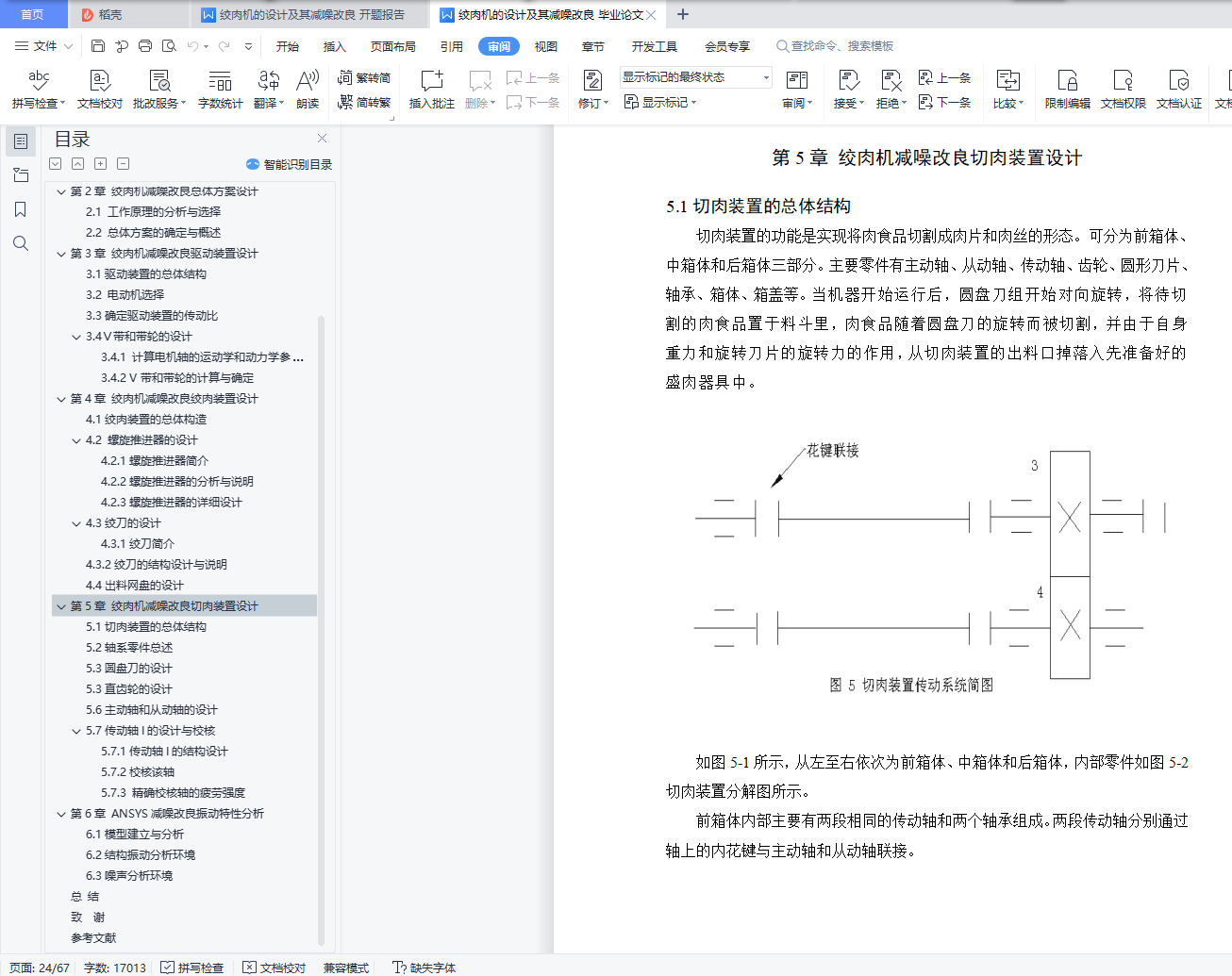Jump to 6.3 噪声分析环境 in outline
Viewport: 1232px width, 976px height.
click(128, 876)
